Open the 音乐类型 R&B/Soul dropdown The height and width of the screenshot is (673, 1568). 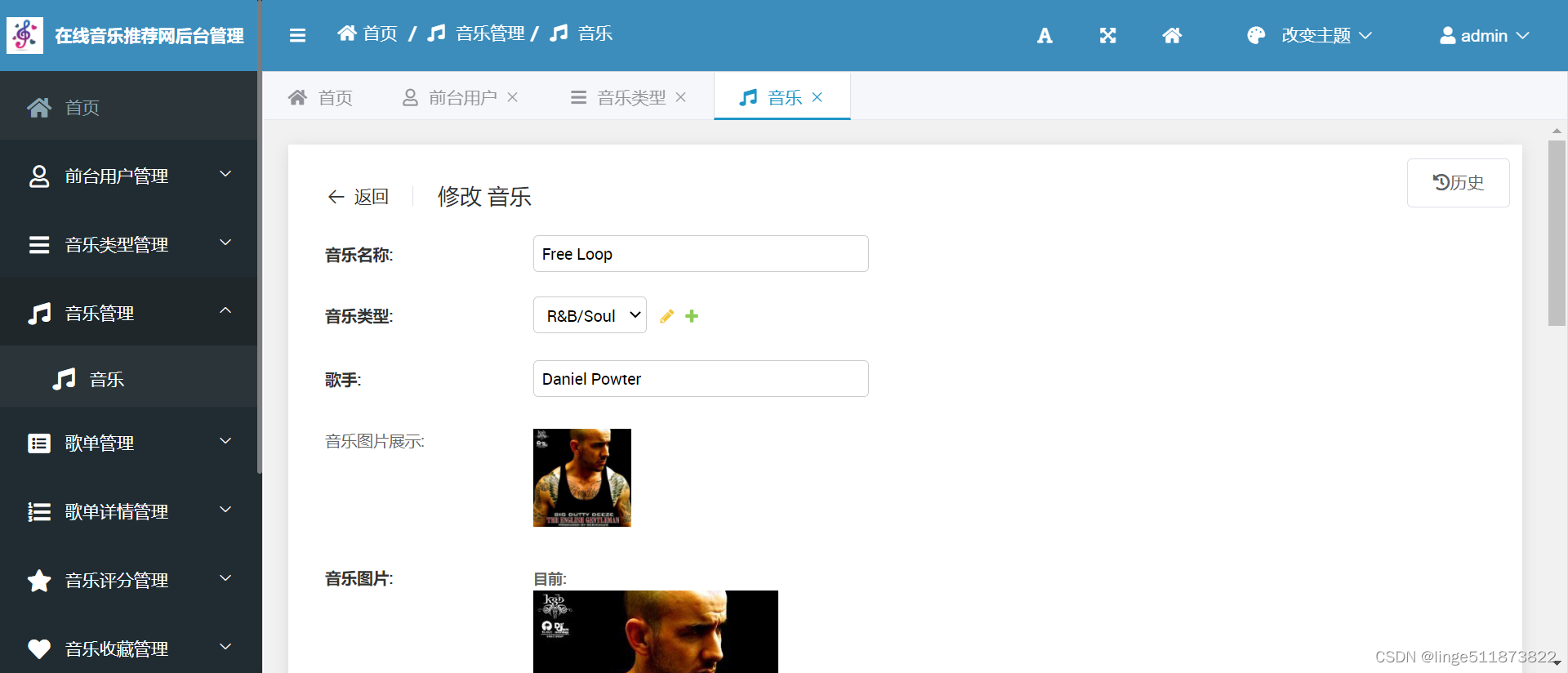point(590,315)
